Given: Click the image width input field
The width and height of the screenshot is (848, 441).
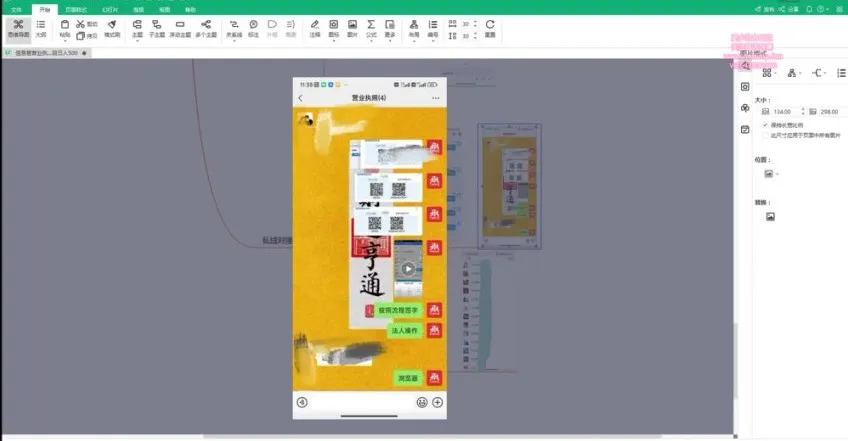Looking at the screenshot, I should 783,111.
